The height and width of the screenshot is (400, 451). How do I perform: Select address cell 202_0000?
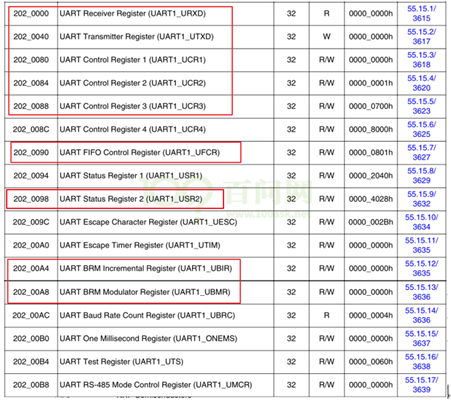[x=31, y=14]
